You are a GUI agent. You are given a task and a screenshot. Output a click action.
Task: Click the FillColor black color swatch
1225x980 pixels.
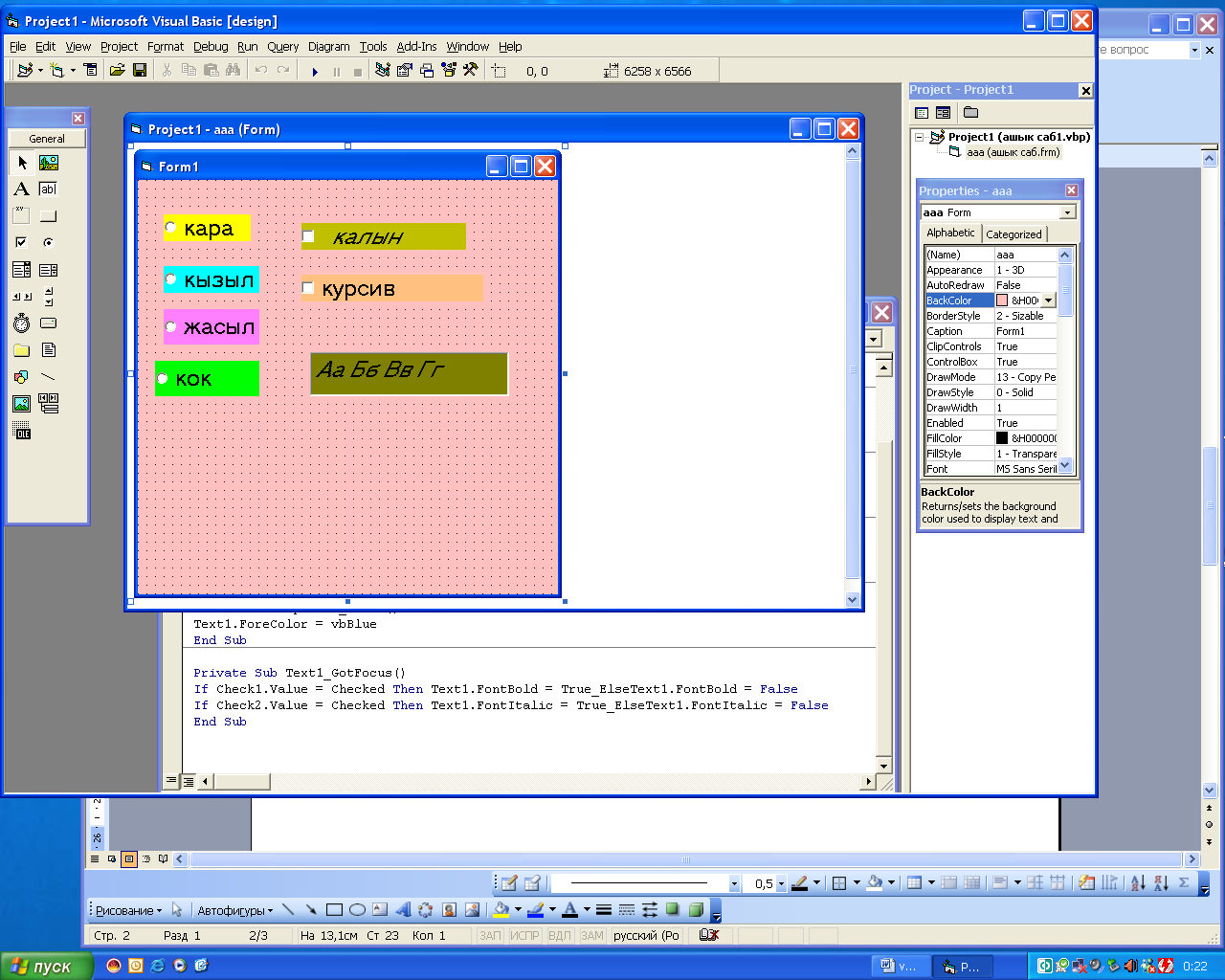tap(1002, 438)
